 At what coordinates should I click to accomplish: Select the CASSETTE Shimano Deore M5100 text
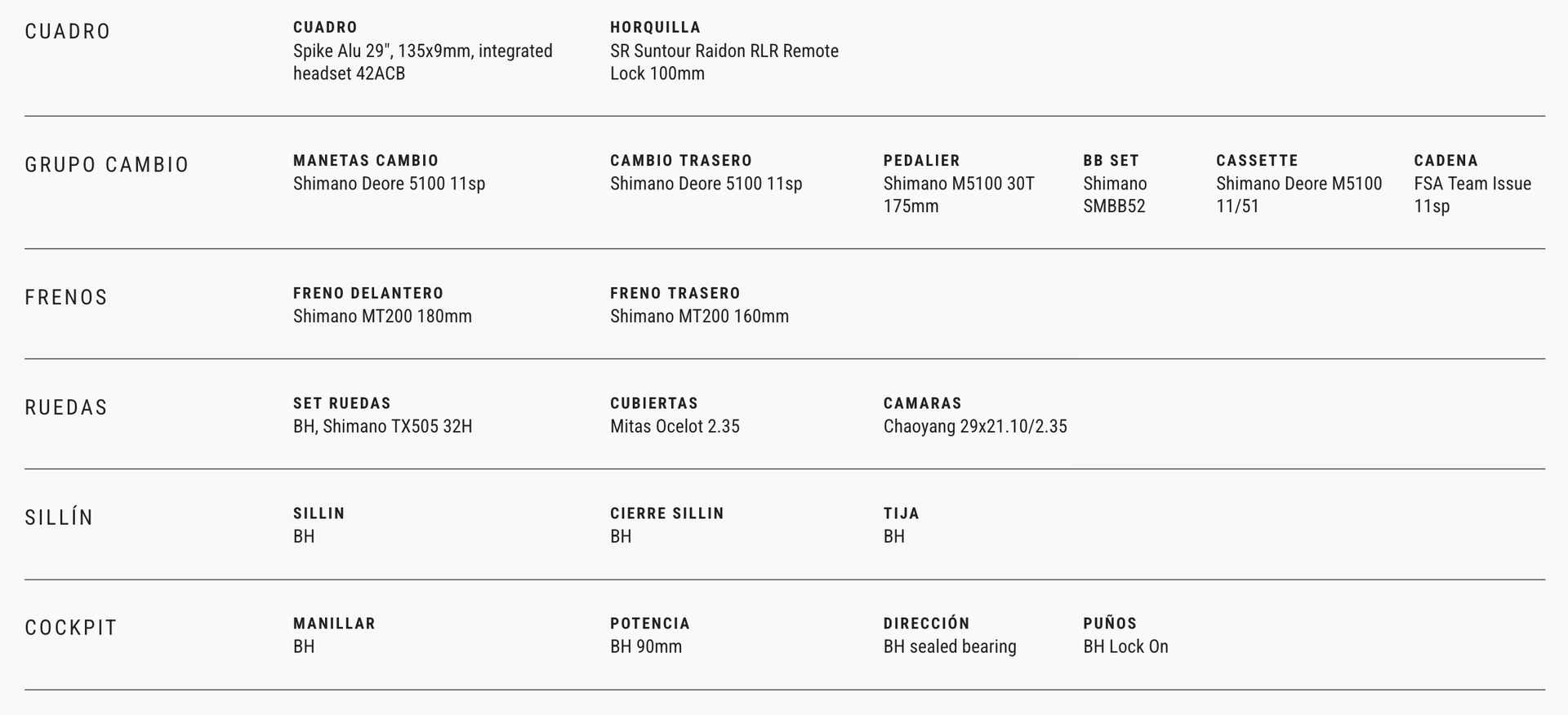pyautogui.click(x=1298, y=195)
